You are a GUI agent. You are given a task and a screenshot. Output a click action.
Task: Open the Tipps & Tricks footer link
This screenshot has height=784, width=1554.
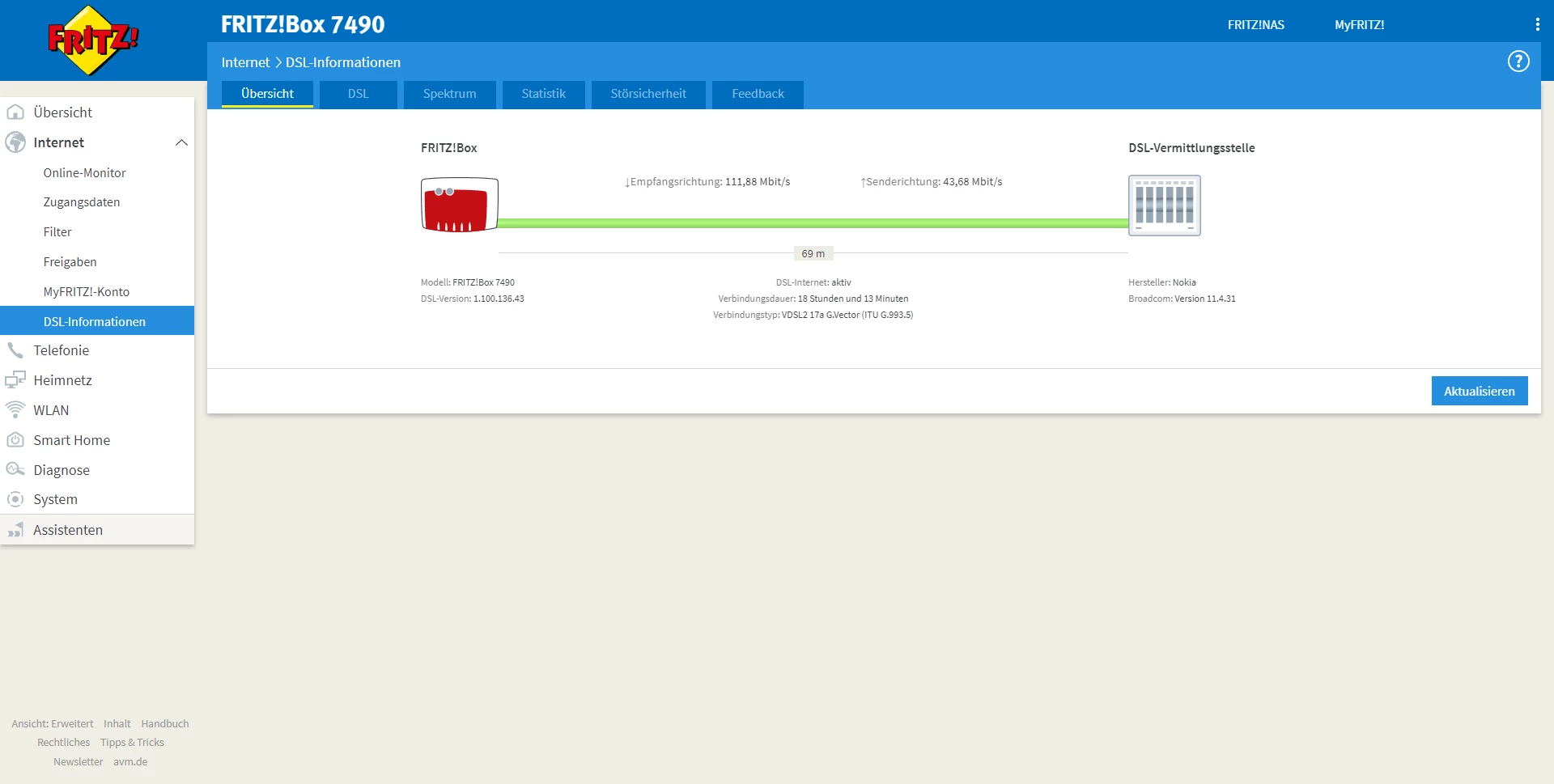(132, 743)
